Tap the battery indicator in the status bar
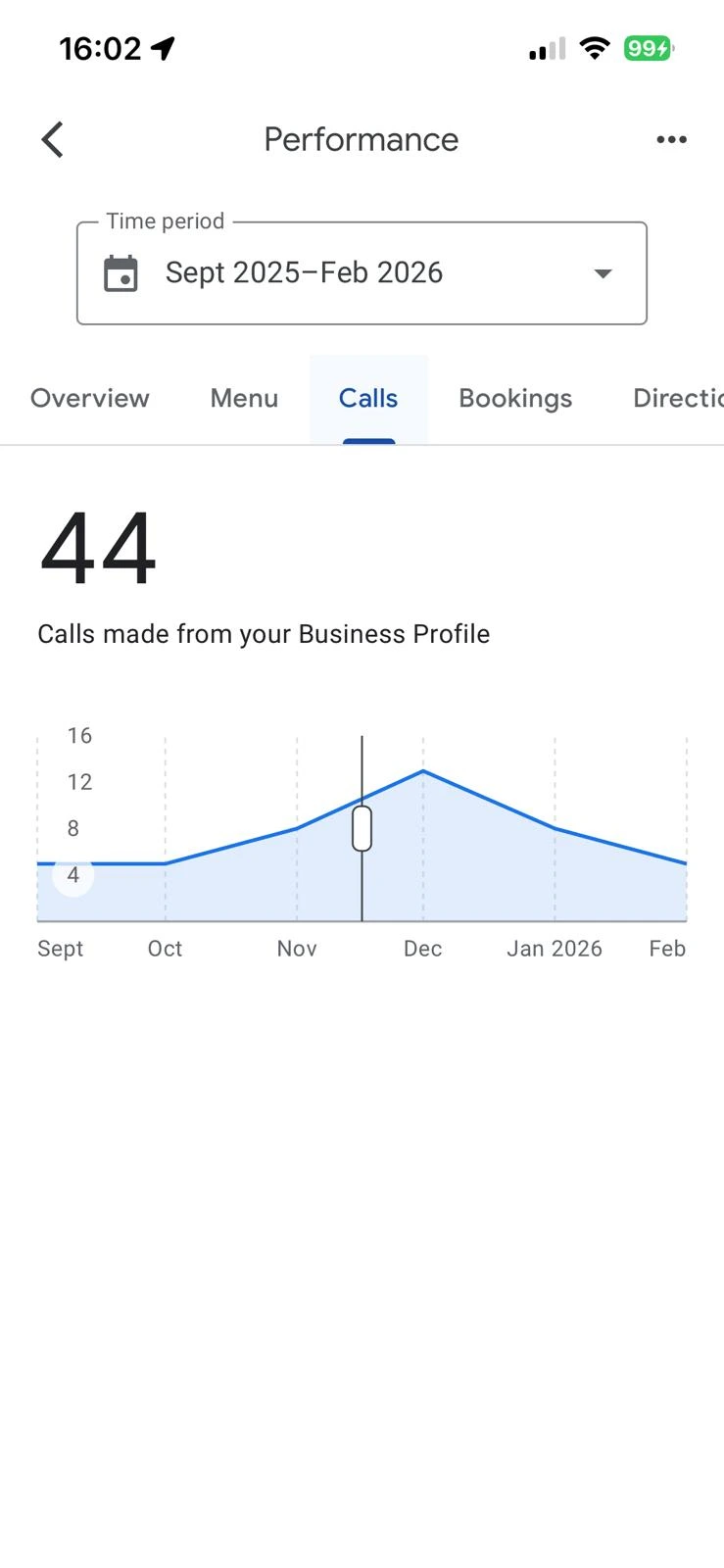This screenshot has height=1568, width=724. [648, 48]
